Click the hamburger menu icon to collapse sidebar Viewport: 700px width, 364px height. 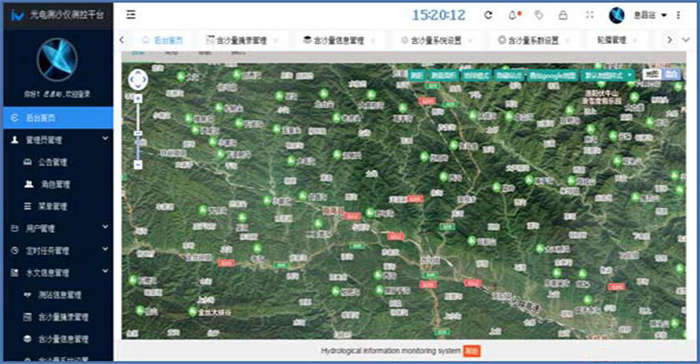131,15
